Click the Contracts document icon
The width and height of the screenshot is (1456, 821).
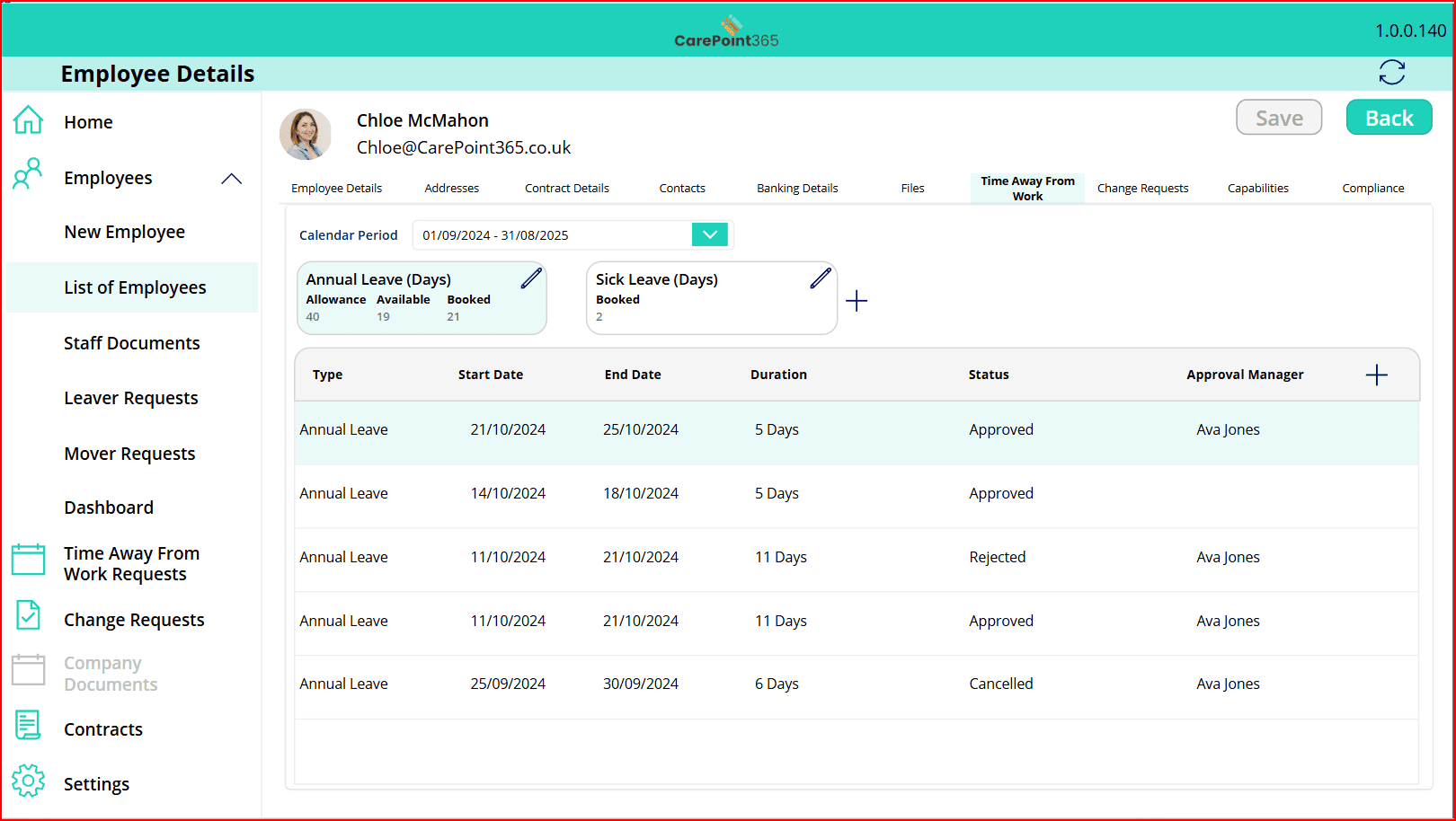pos(28,725)
